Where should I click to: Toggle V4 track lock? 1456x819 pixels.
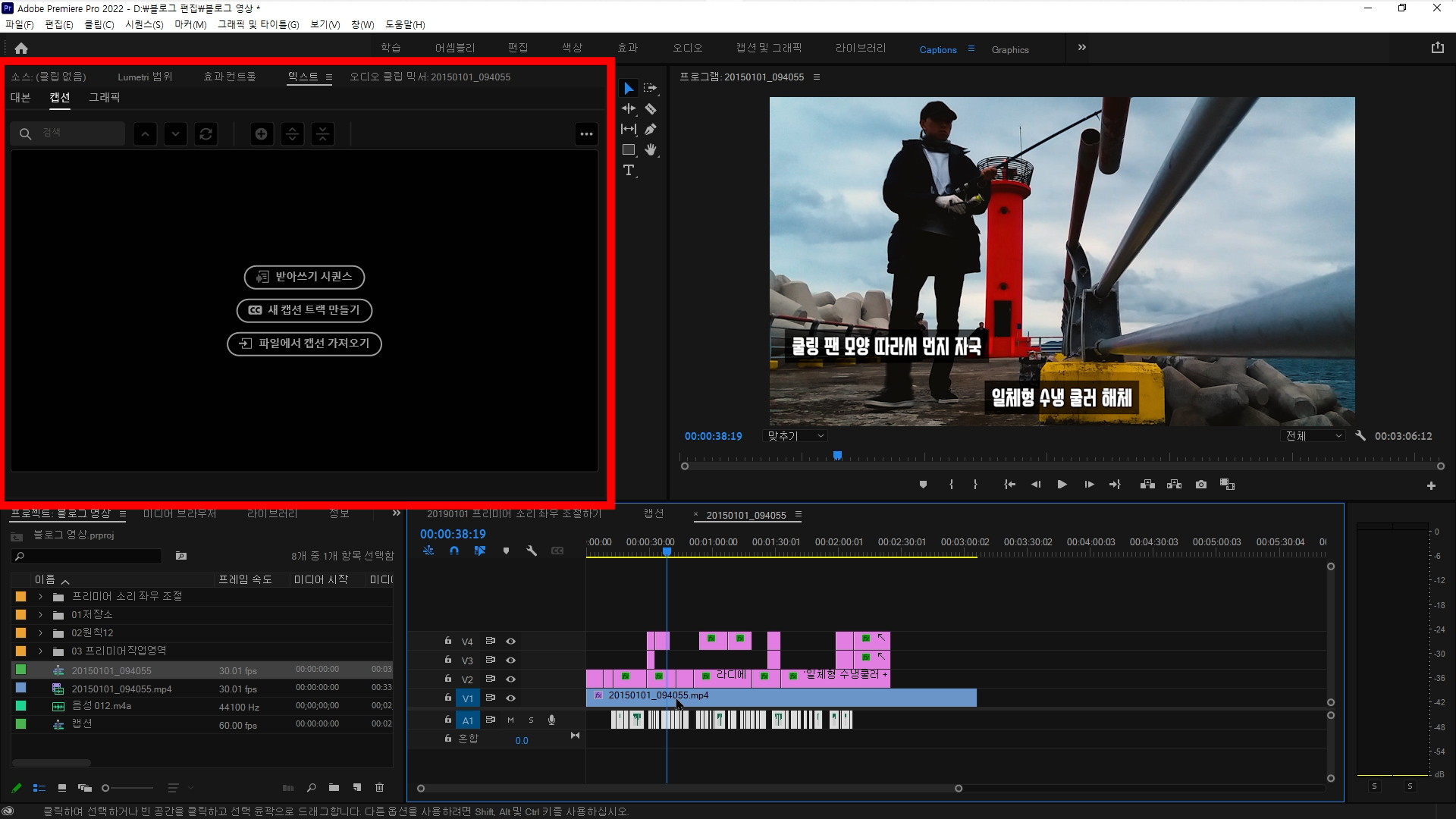[448, 641]
